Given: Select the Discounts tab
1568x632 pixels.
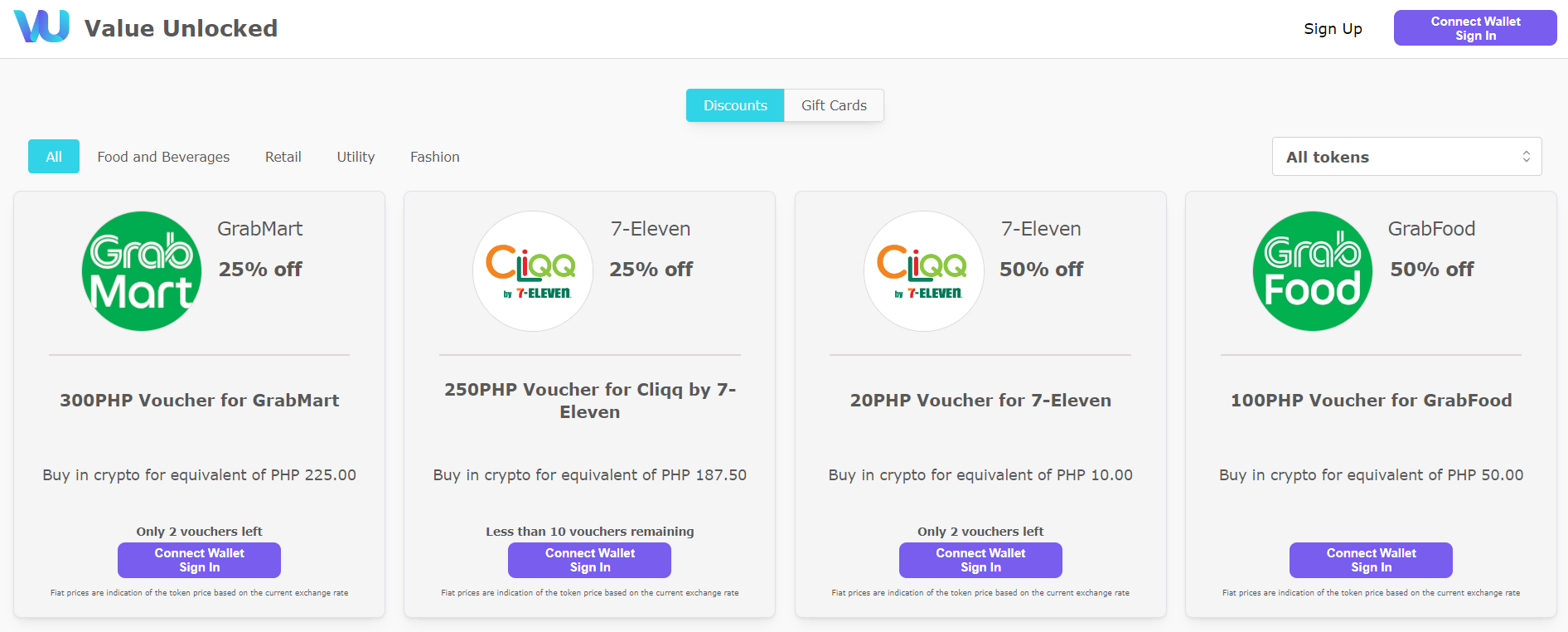Looking at the screenshot, I should tap(735, 105).
